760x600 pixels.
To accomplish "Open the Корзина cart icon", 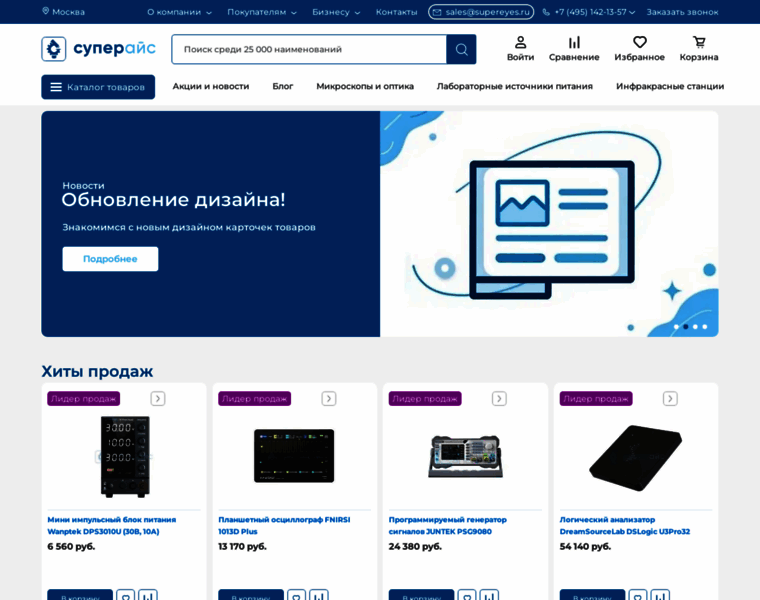I will (699, 42).
